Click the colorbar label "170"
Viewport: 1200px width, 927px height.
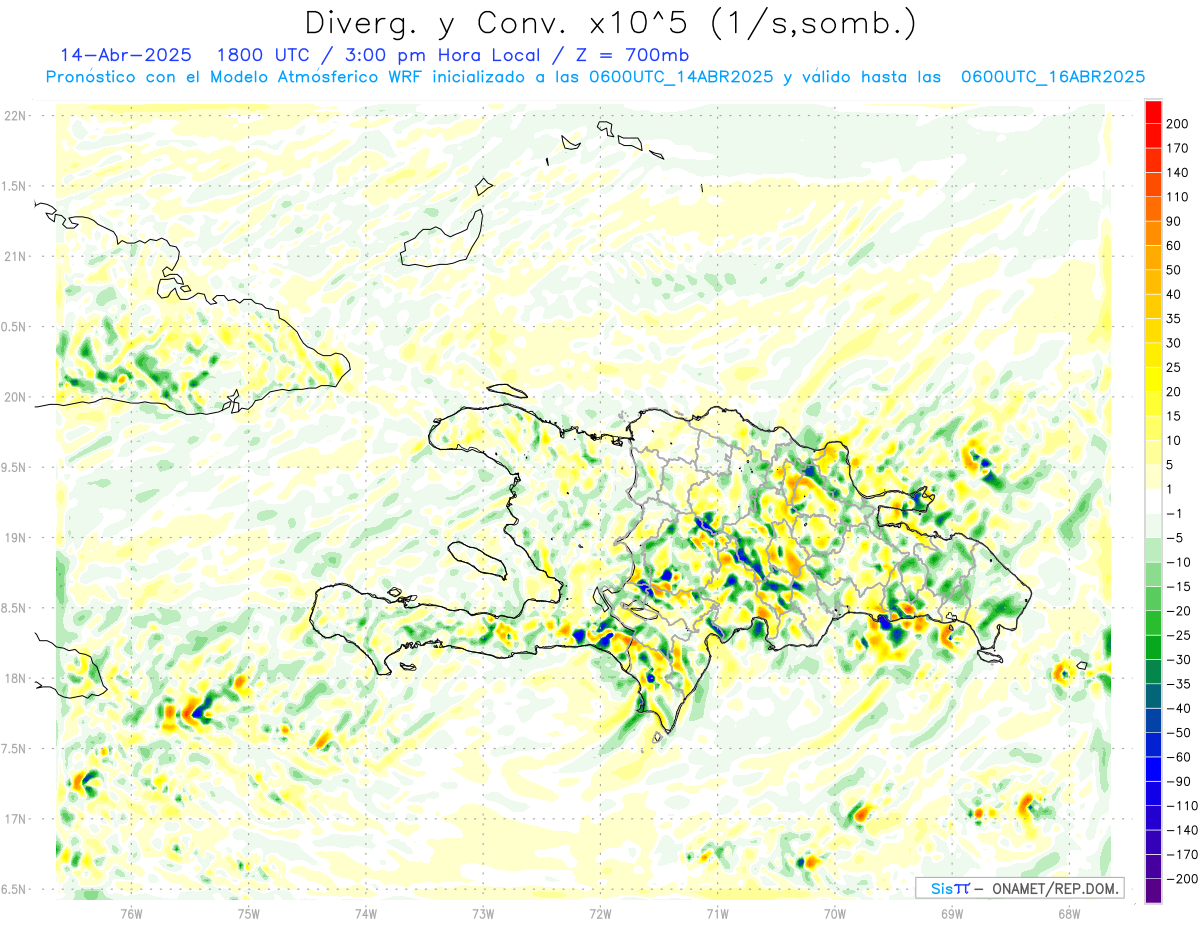point(1179,148)
